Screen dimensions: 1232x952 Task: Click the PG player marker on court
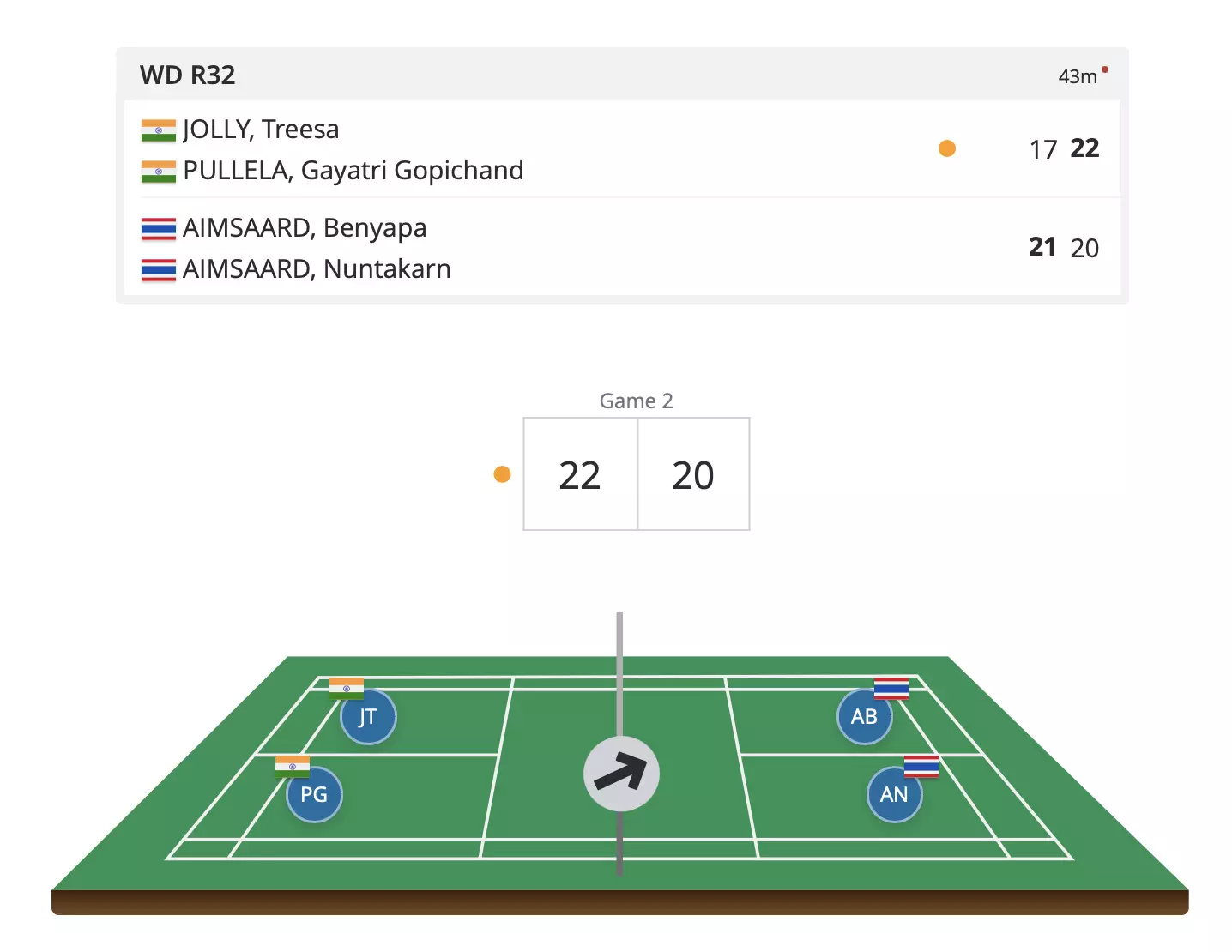click(314, 795)
